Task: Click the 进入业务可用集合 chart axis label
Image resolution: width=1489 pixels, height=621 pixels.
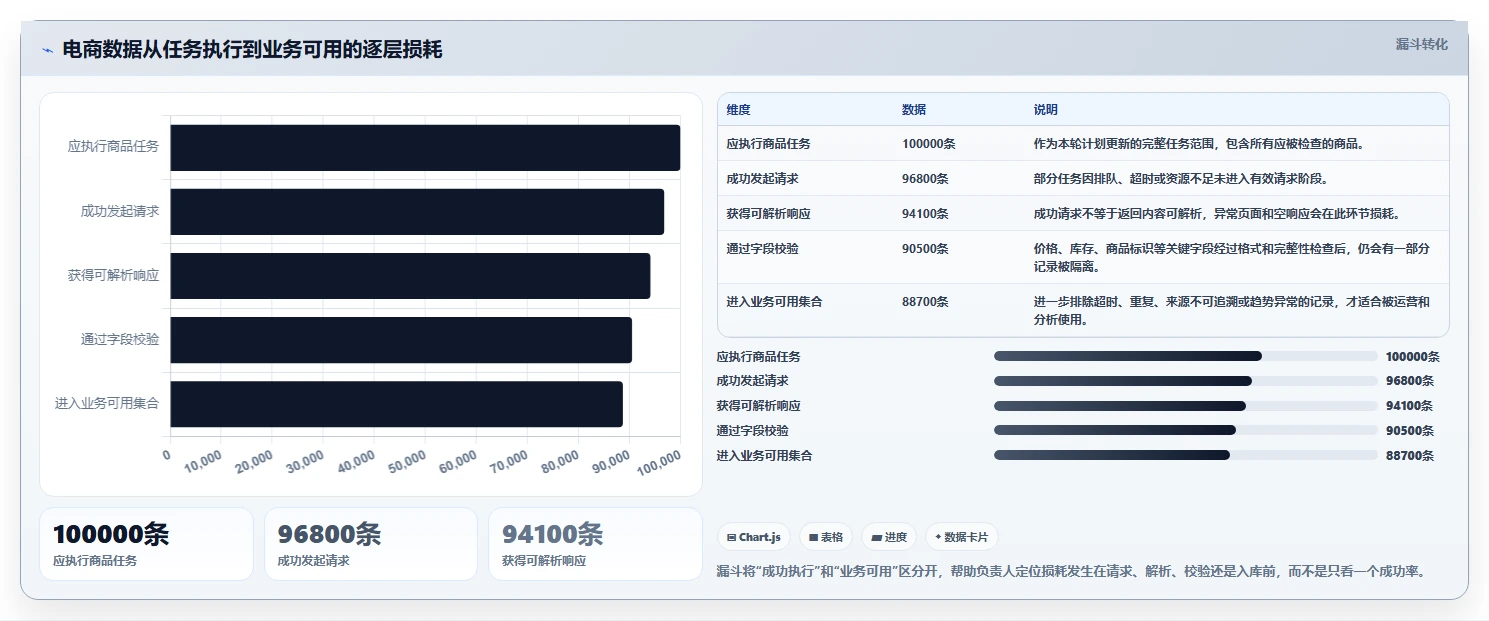Action: [x=107, y=404]
